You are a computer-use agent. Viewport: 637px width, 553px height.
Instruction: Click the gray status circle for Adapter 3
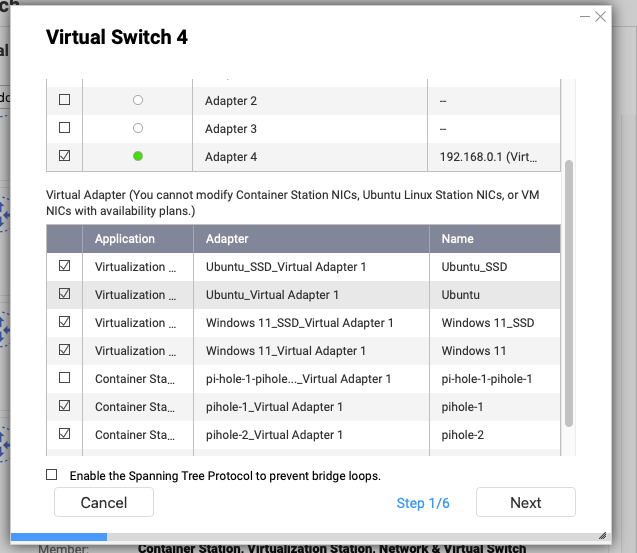tap(138, 129)
